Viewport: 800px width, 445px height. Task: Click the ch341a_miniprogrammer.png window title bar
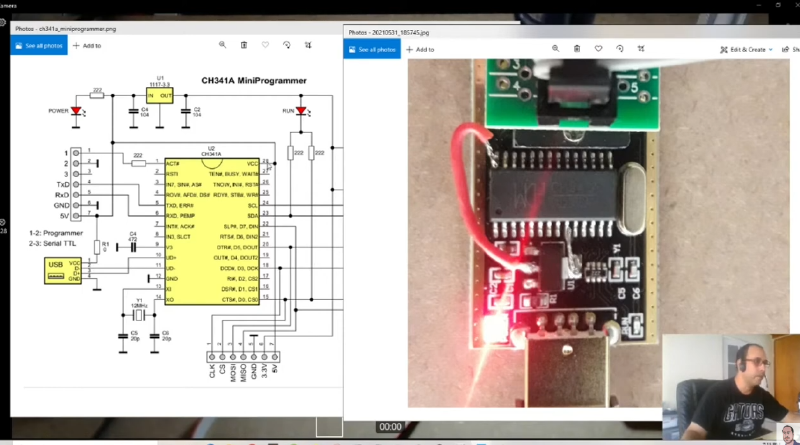click(x=176, y=29)
